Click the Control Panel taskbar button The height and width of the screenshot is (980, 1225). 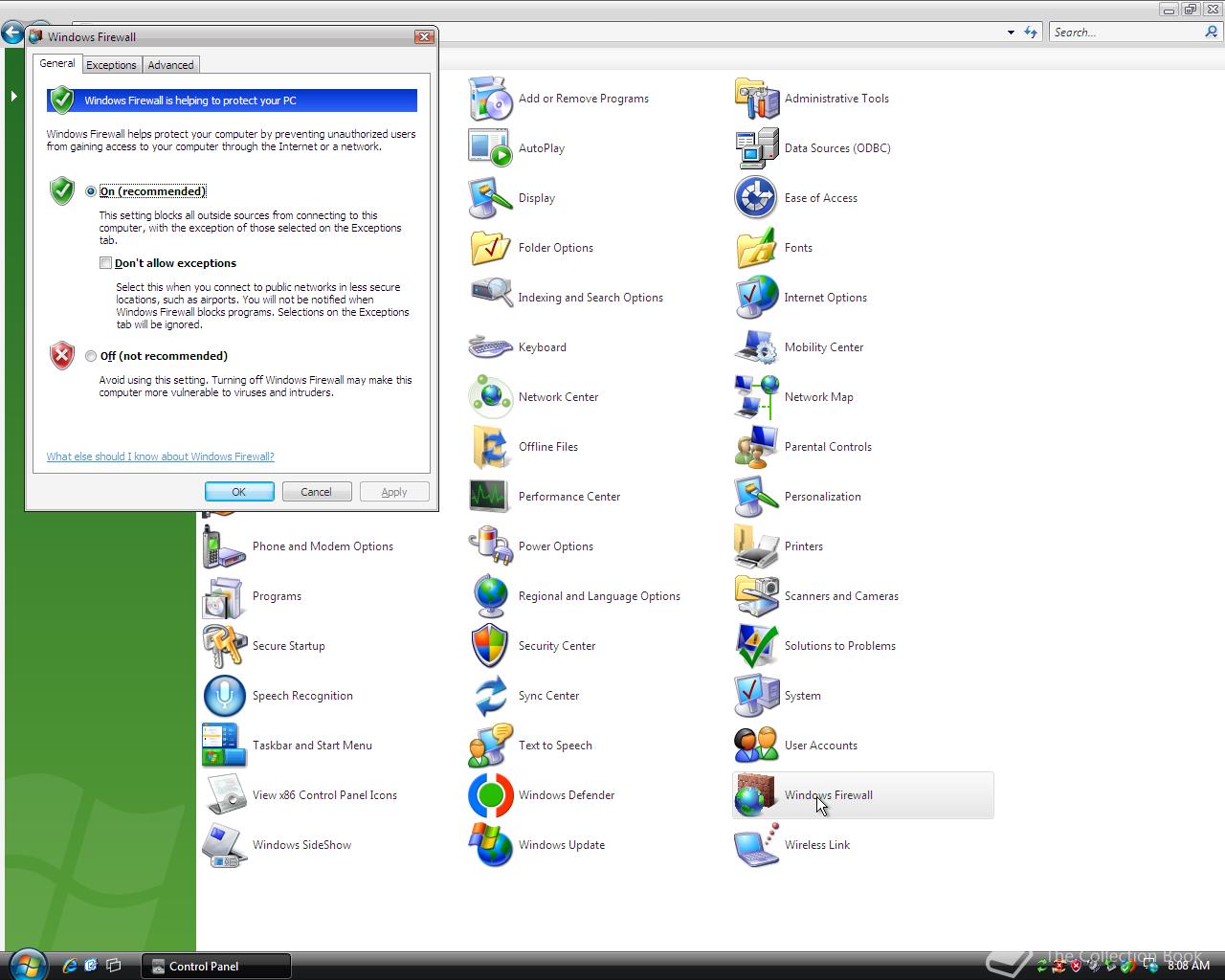[x=216, y=966]
